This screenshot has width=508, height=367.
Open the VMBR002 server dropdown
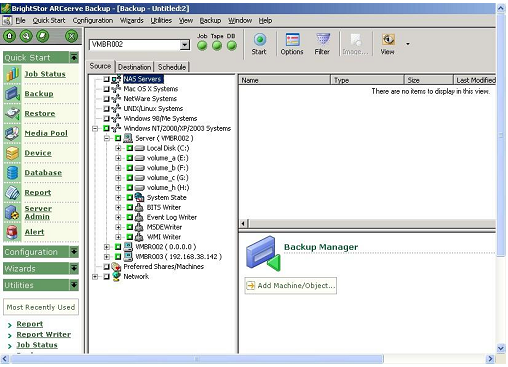(x=184, y=45)
